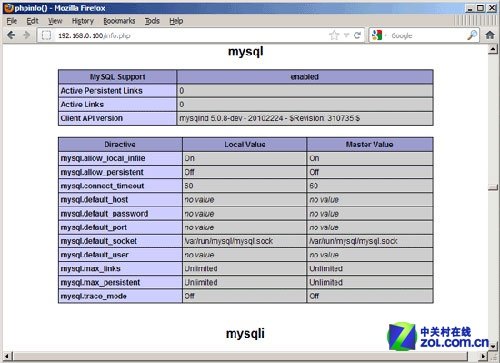Viewport: 500px width, 363px height.
Task: Open the Help menu
Action: 176,21
